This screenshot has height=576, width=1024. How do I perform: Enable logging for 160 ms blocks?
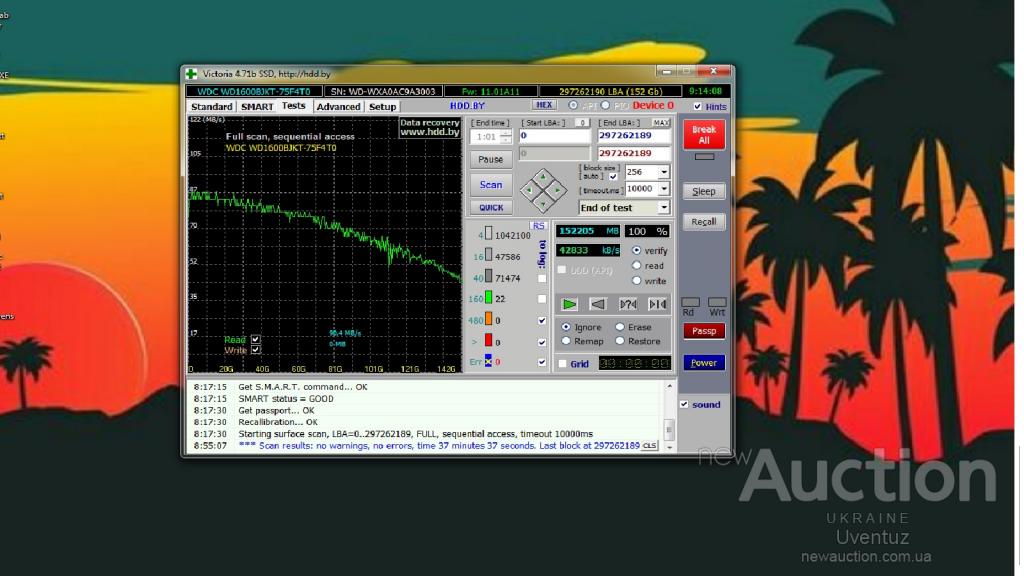[x=542, y=299]
